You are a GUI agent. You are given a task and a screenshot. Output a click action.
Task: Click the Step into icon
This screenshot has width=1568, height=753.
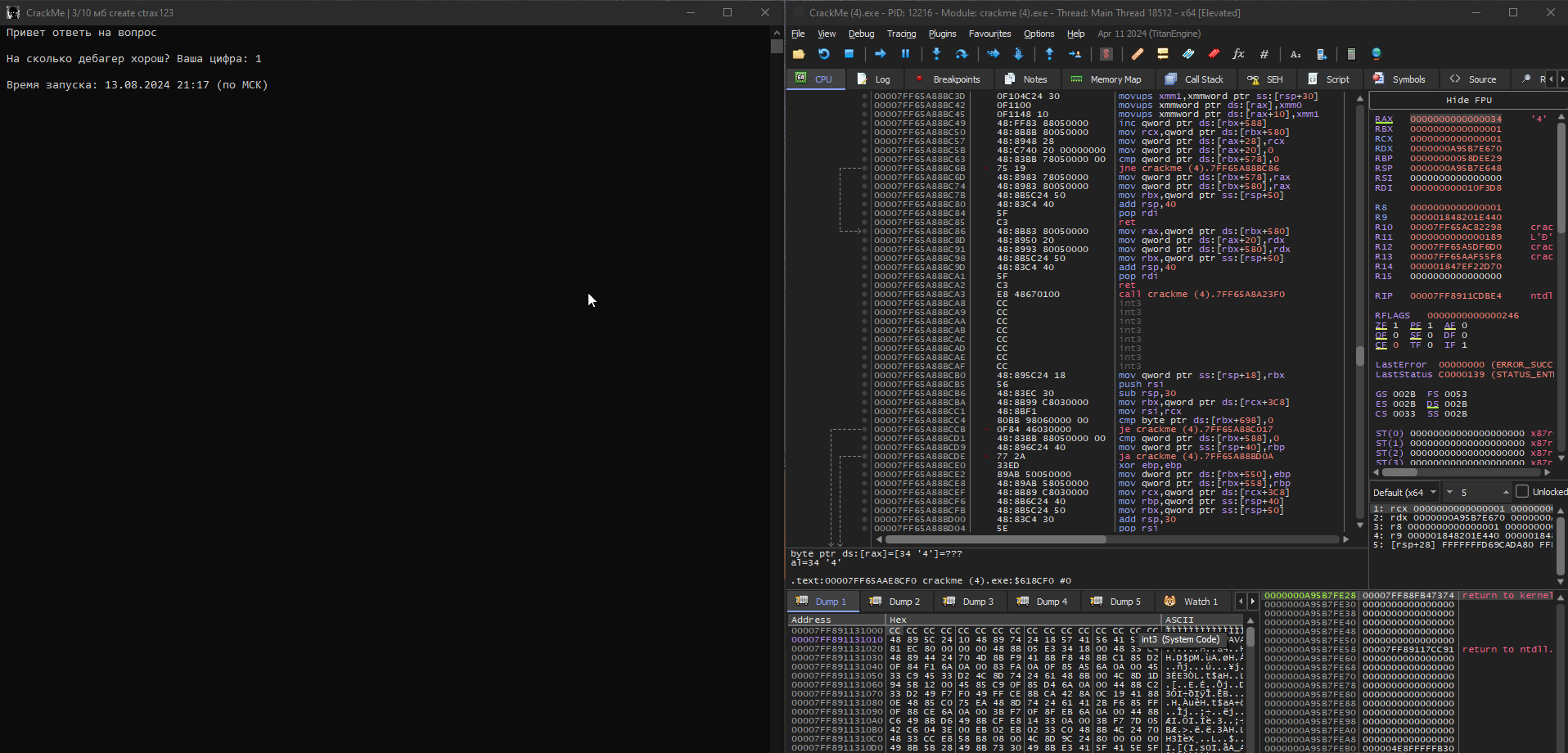tap(937, 54)
